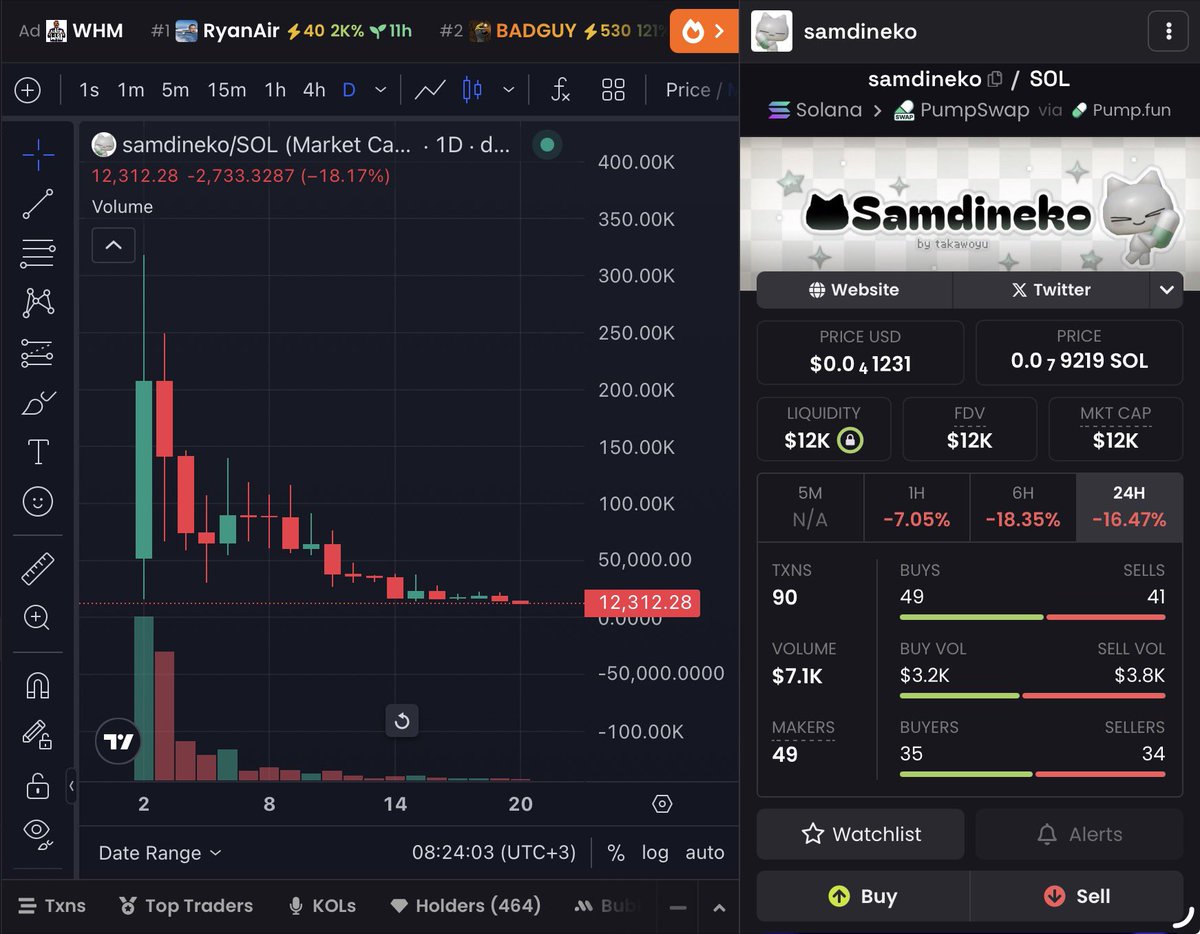Image resolution: width=1200 pixels, height=934 pixels.
Task: Select the Text annotation tool
Action: (38, 452)
